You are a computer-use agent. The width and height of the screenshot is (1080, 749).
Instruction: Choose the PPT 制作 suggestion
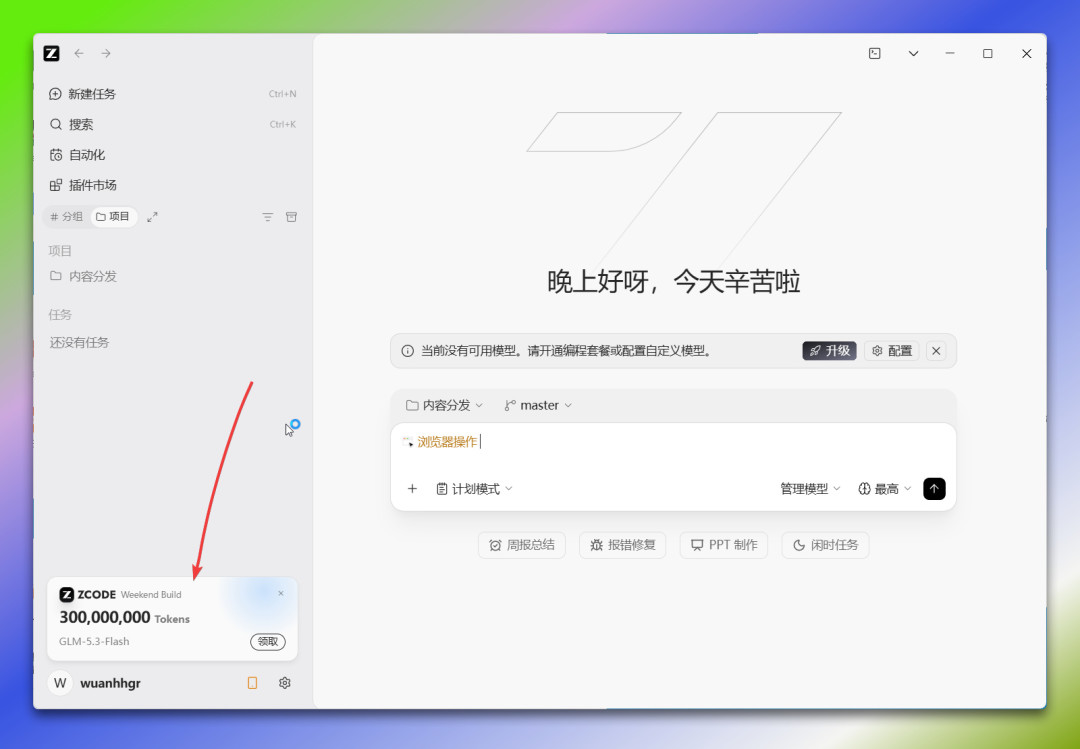point(724,545)
